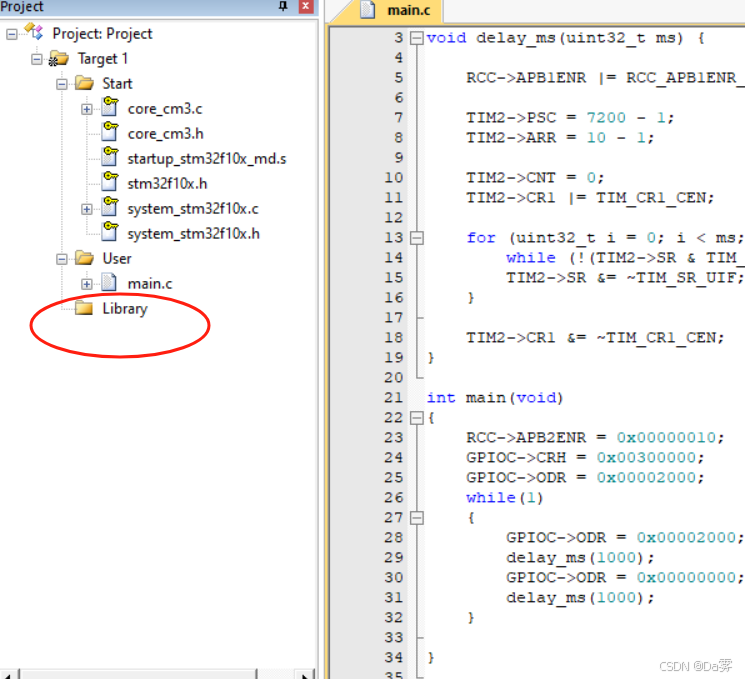Screen dimensions: 745x679
Task: Collapse the User group folder
Action: 62,259
